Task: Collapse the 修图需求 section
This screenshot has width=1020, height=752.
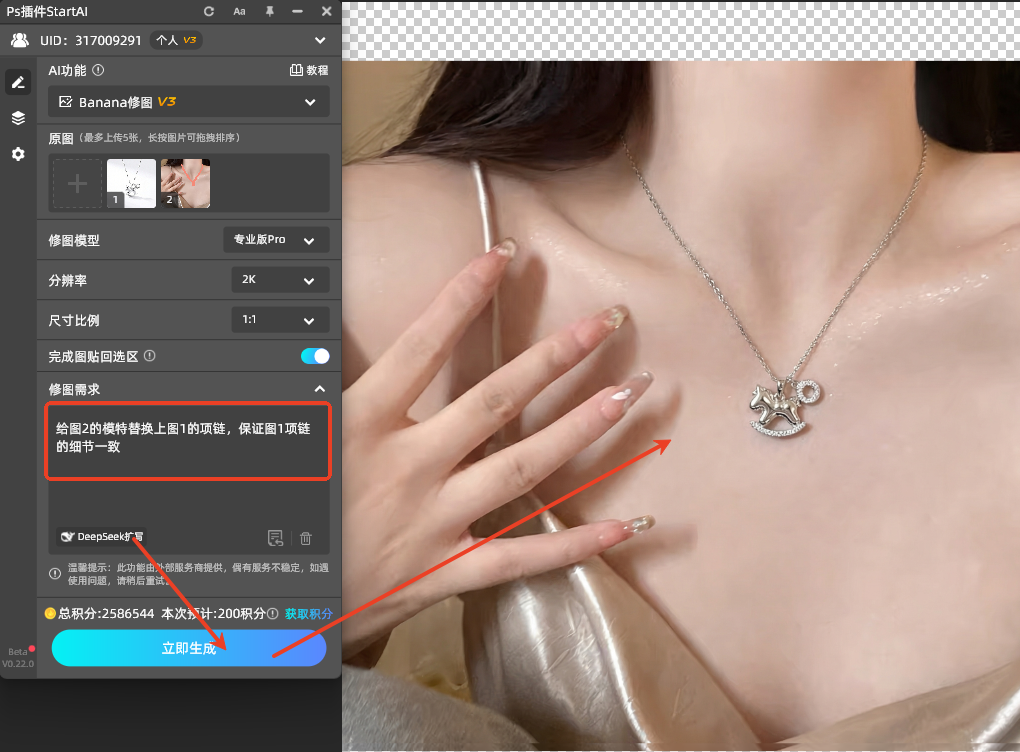Action: tap(320, 389)
